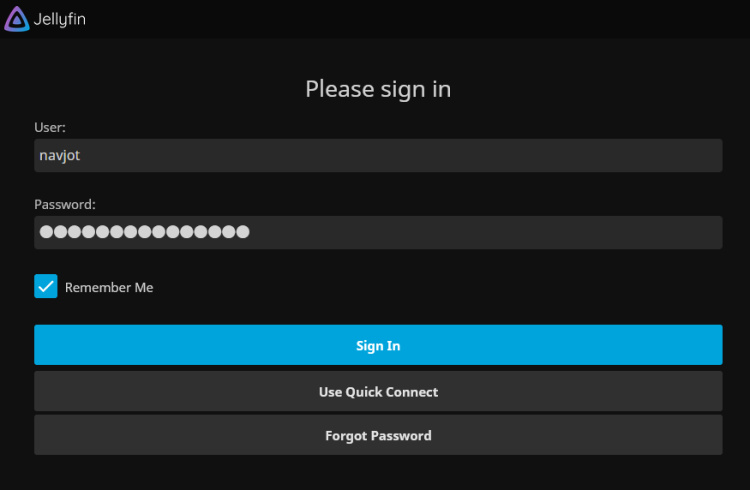The height and width of the screenshot is (490, 750).
Task: Click the User: field label
Action: click(x=50, y=127)
